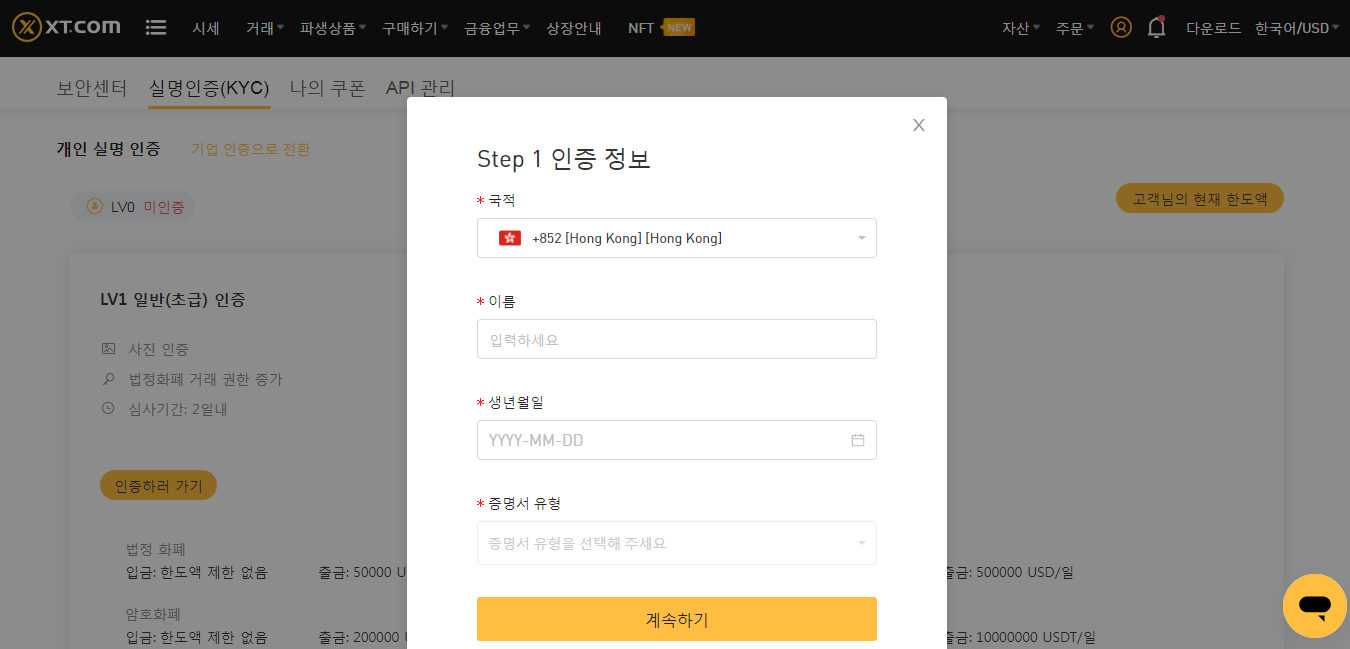
Task: Open the 자산 dropdown menu
Action: (1021, 28)
